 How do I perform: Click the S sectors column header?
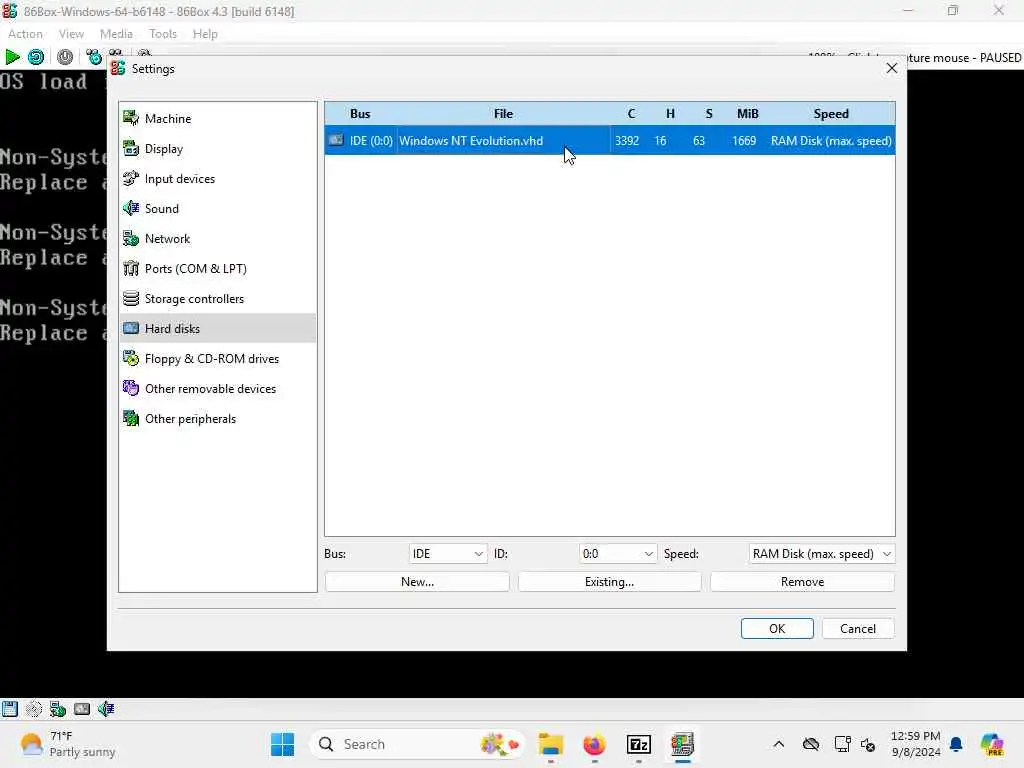tap(709, 114)
